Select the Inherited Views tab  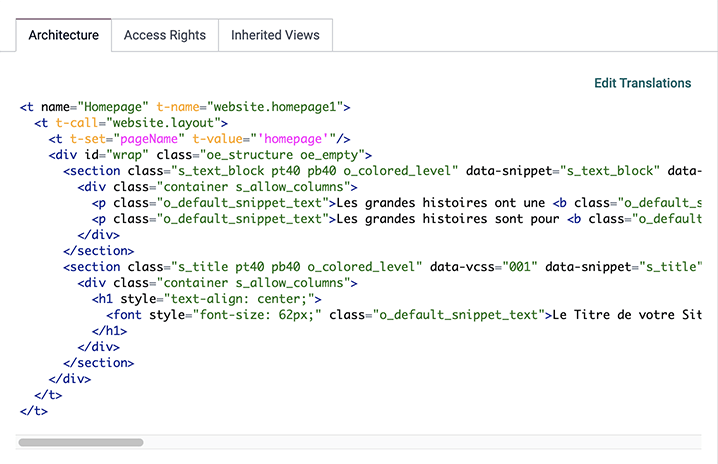[x=275, y=35]
